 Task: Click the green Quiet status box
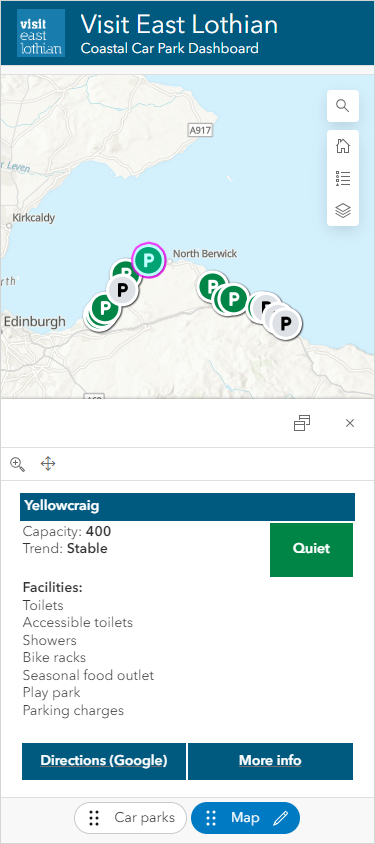point(312,550)
